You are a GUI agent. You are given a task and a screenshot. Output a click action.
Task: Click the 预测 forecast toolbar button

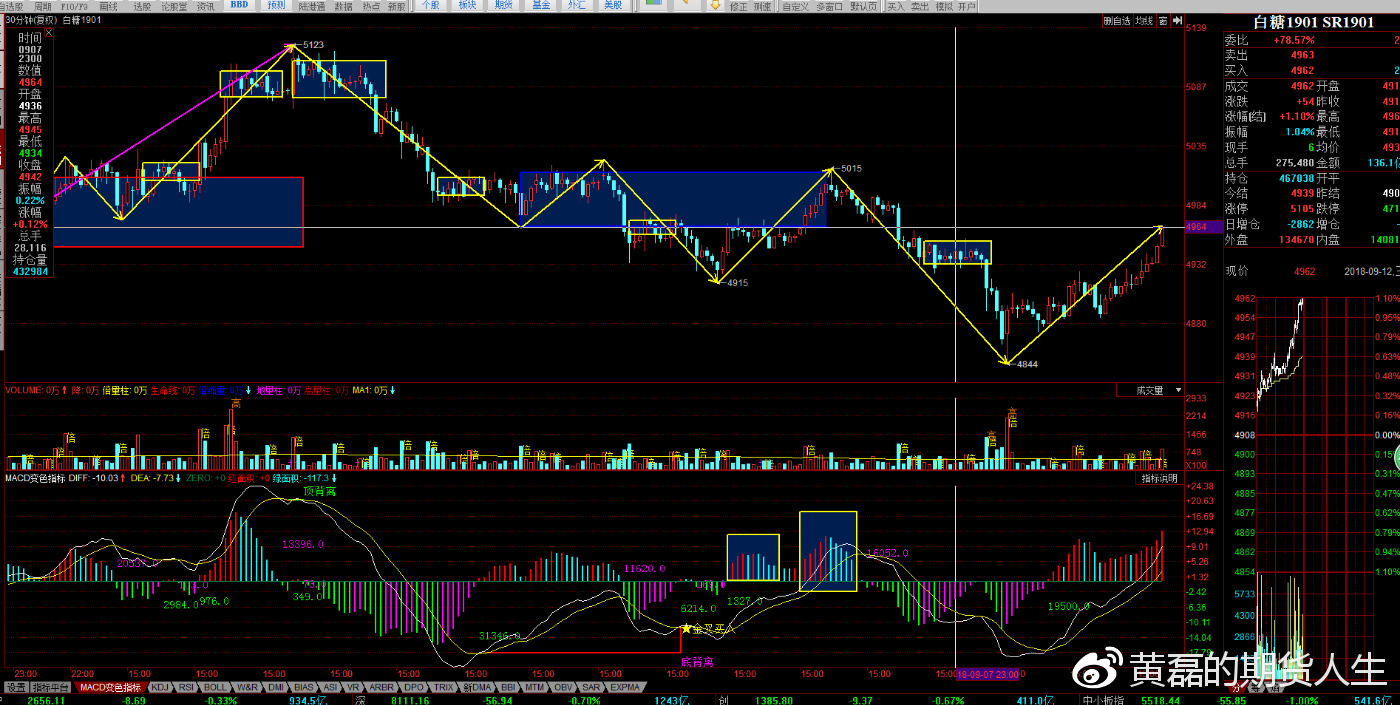pos(275,5)
